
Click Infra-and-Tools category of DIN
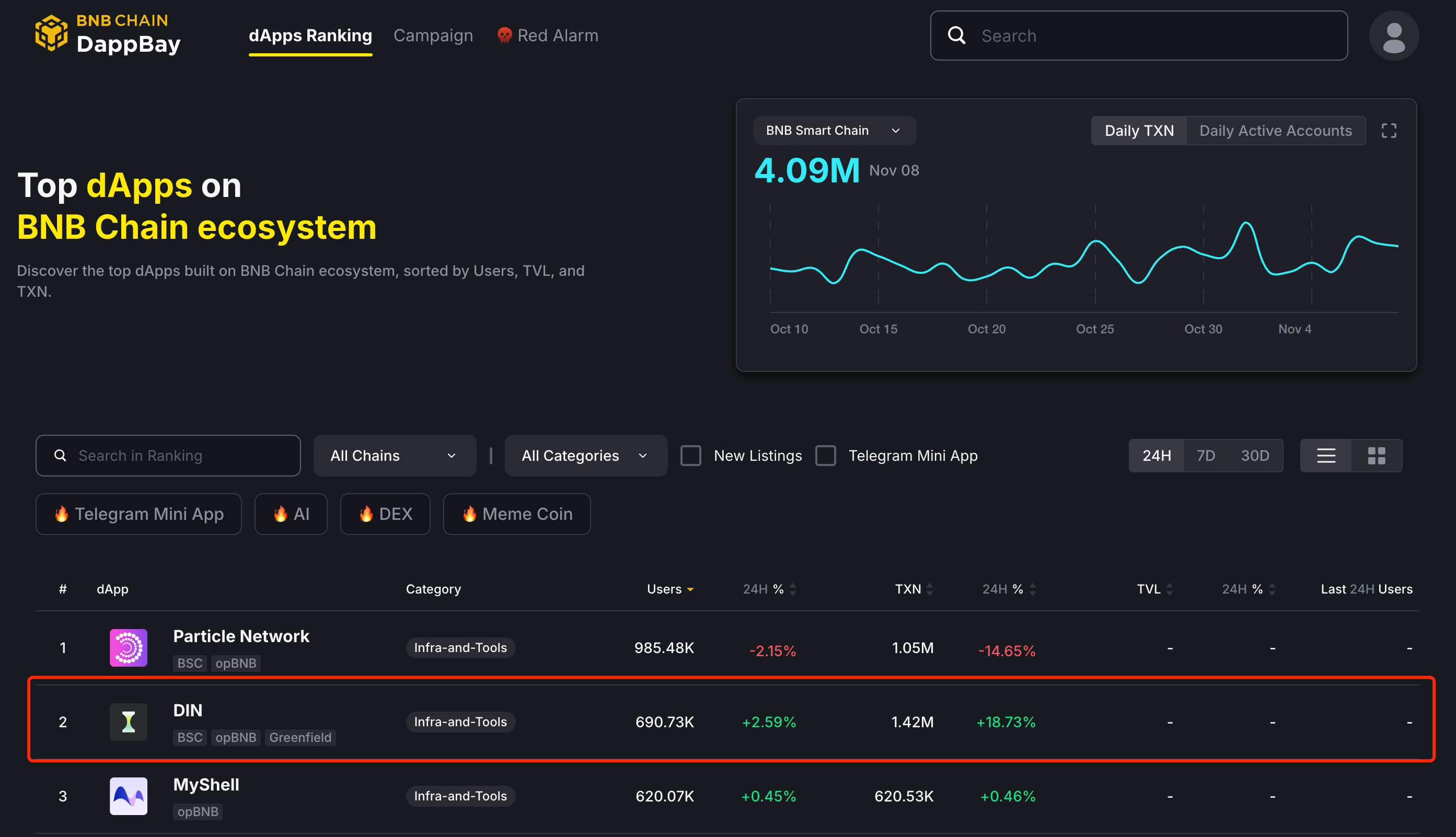pyautogui.click(x=460, y=722)
